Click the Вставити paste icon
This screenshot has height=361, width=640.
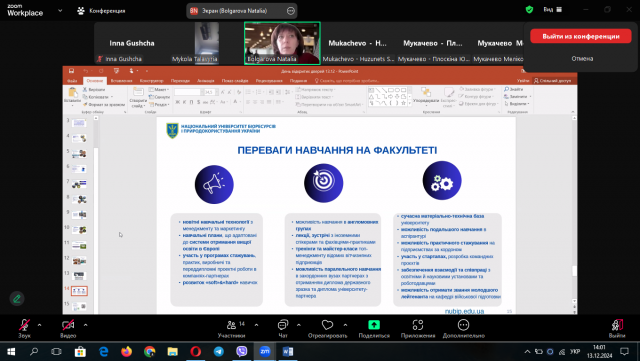(x=73, y=92)
